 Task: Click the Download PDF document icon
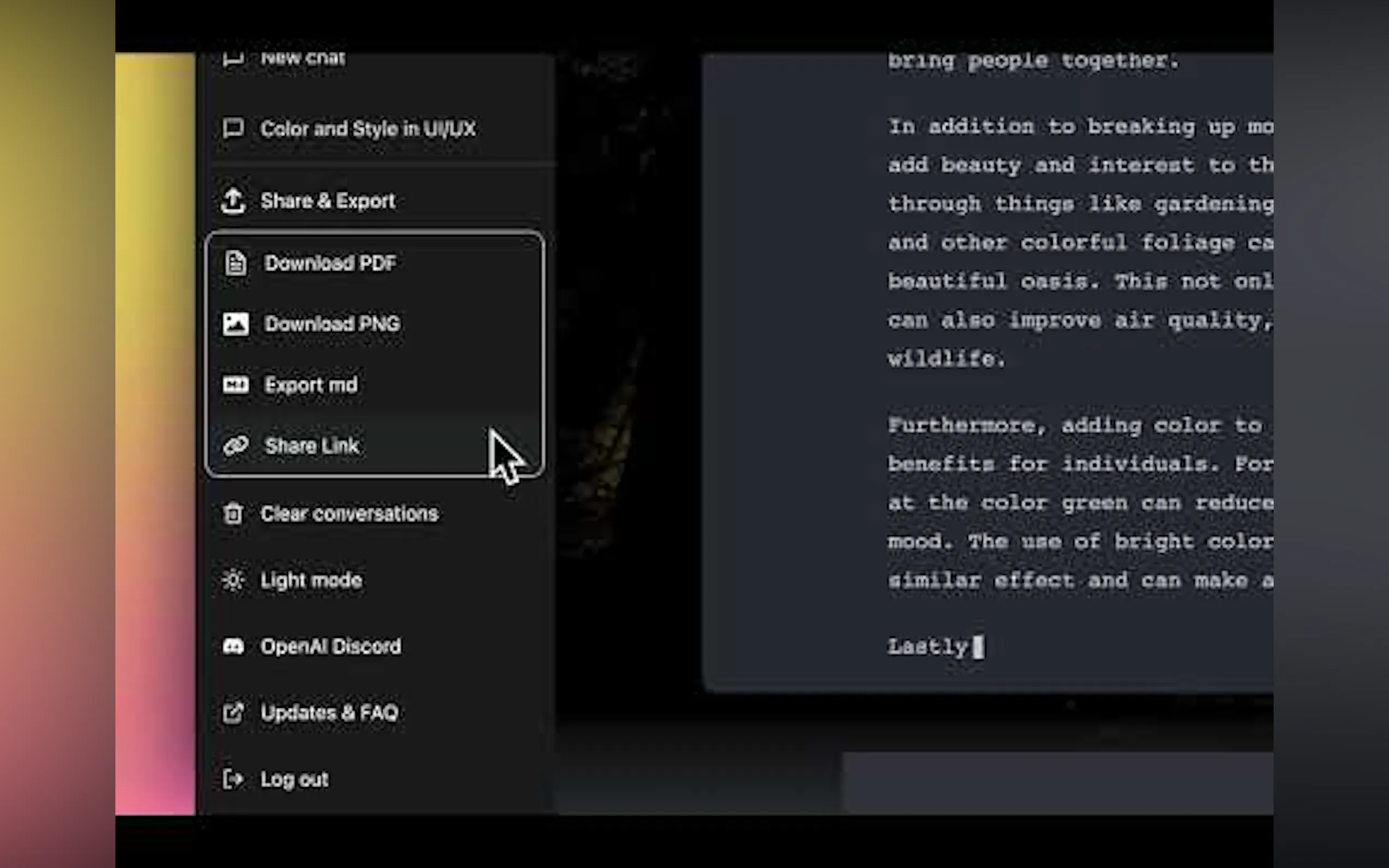[x=236, y=263]
